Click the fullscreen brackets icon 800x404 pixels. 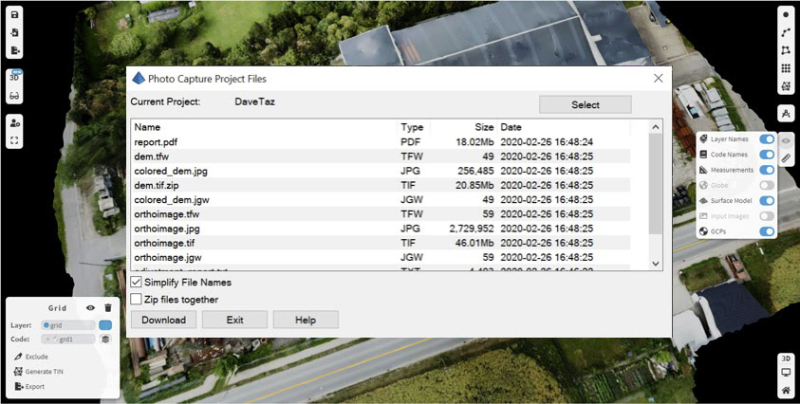16,141
